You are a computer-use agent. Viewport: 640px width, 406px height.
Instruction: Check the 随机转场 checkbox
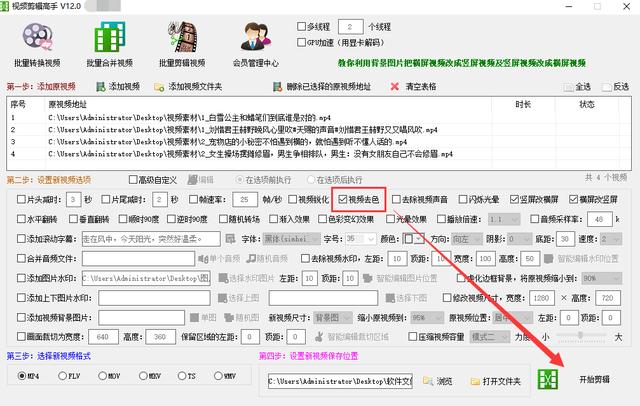point(223,219)
